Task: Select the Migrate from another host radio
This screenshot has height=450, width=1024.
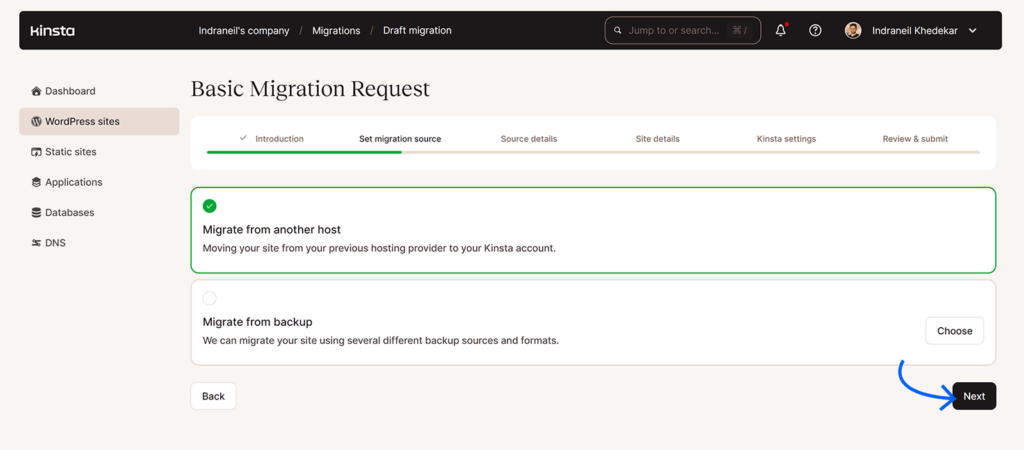Action: (x=210, y=206)
